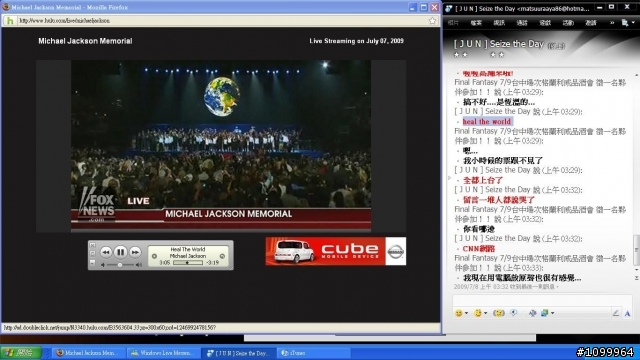Click the globe-like icon in chat toolbar
The height and width of the screenshot is (360, 640).
pos(532,313)
